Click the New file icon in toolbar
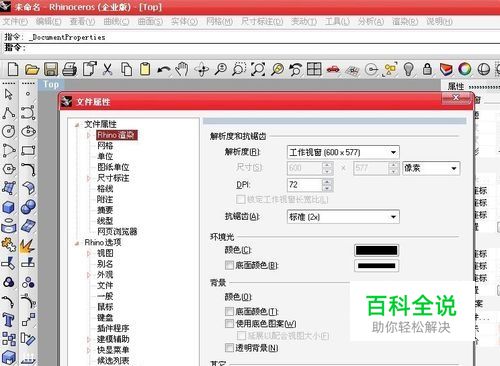This screenshot has width=500, height=366. click(x=13, y=69)
